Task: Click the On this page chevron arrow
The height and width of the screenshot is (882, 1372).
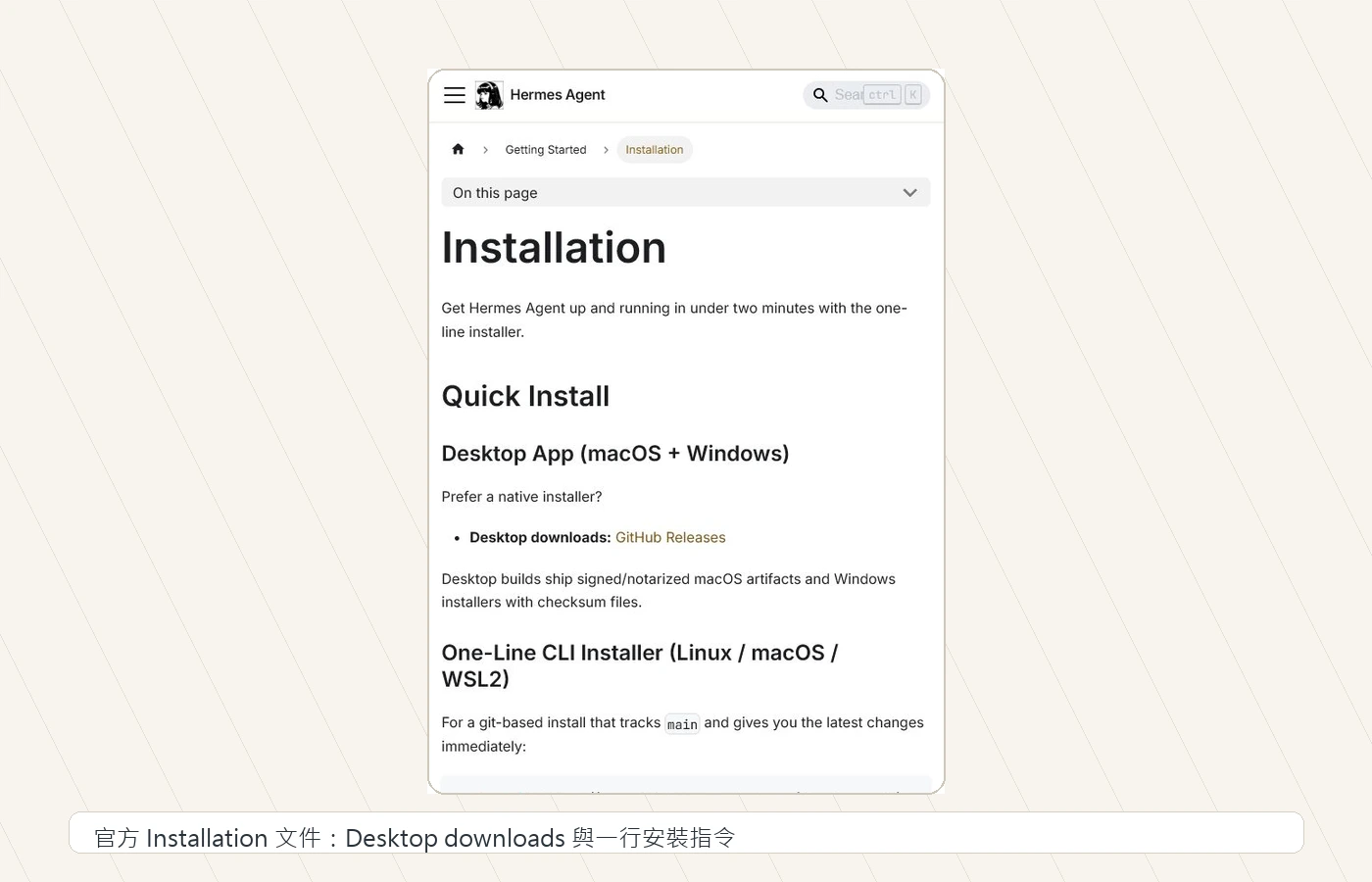Action: 910,193
